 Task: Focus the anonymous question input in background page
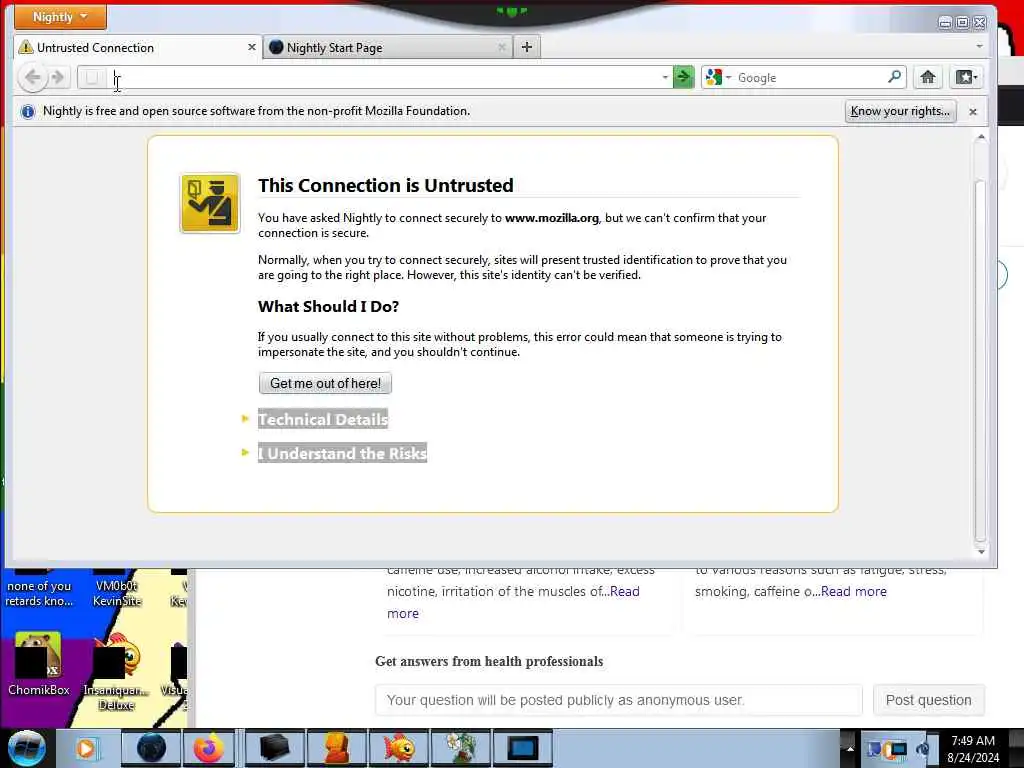[x=618, y=700]
